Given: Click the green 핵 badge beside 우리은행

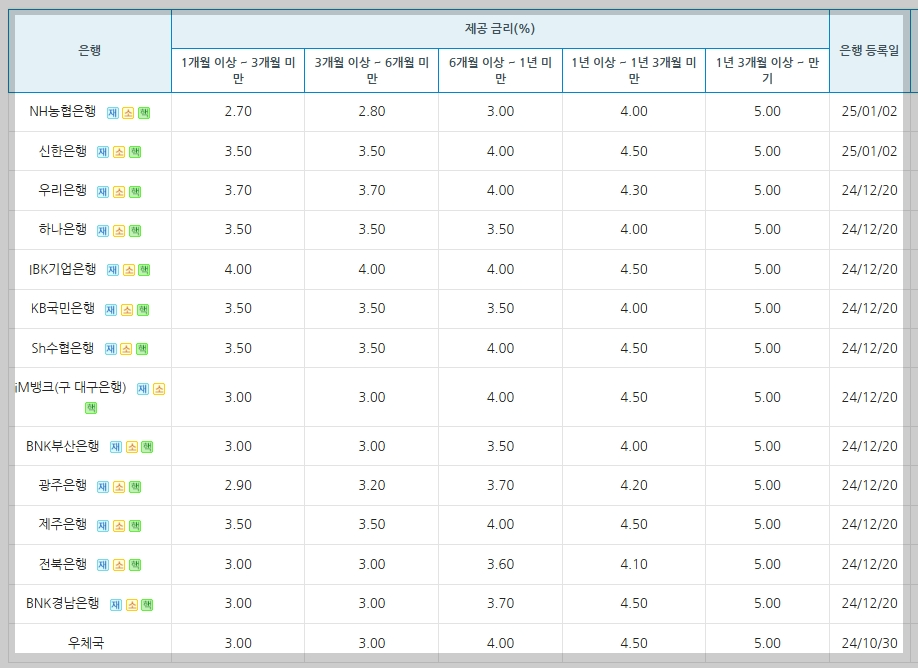Looking at the screenshot, I should [135, 192].
